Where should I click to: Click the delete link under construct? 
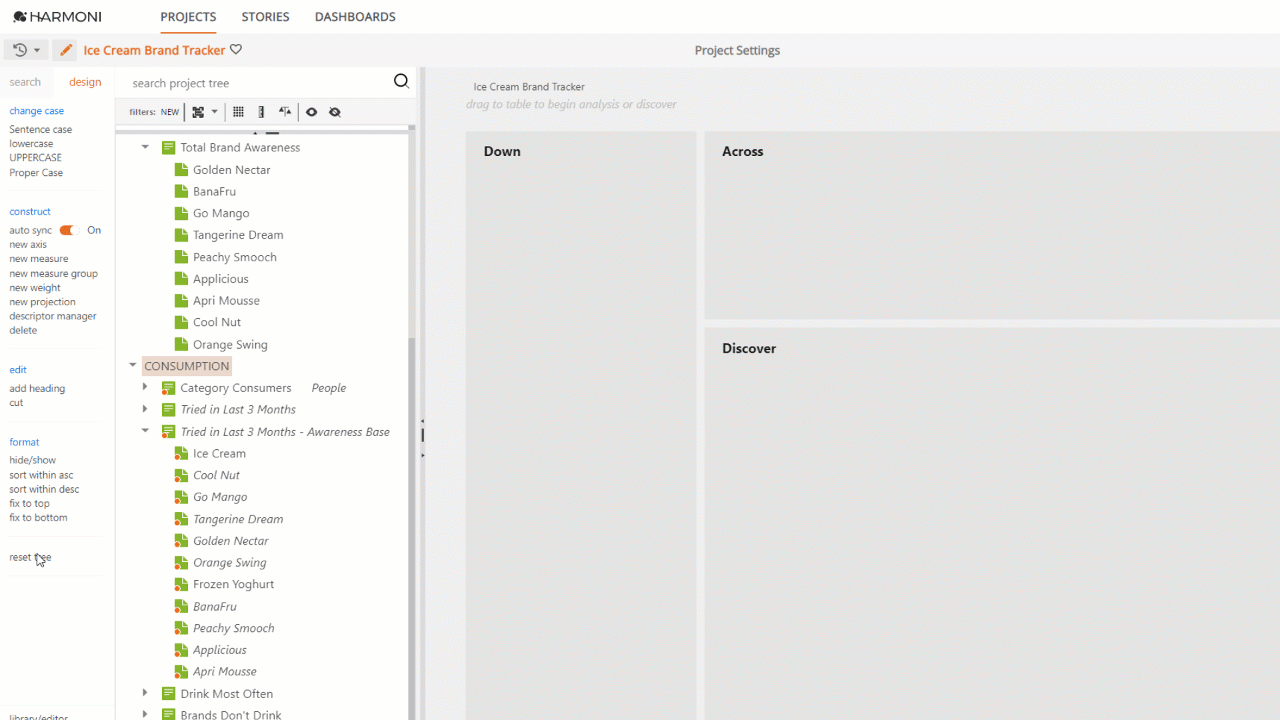(23, 330)
